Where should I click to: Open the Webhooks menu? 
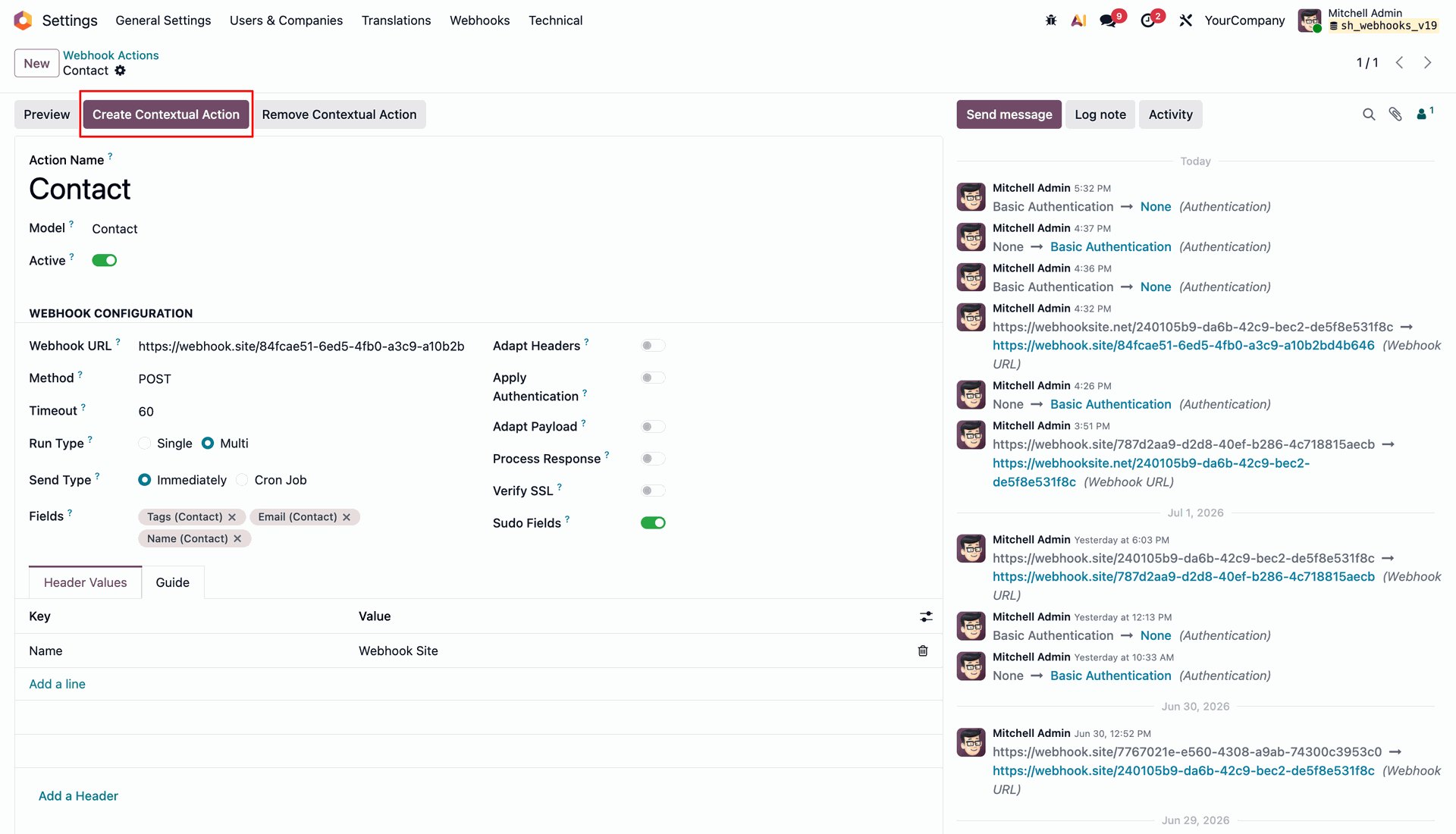tap(479, 20)
